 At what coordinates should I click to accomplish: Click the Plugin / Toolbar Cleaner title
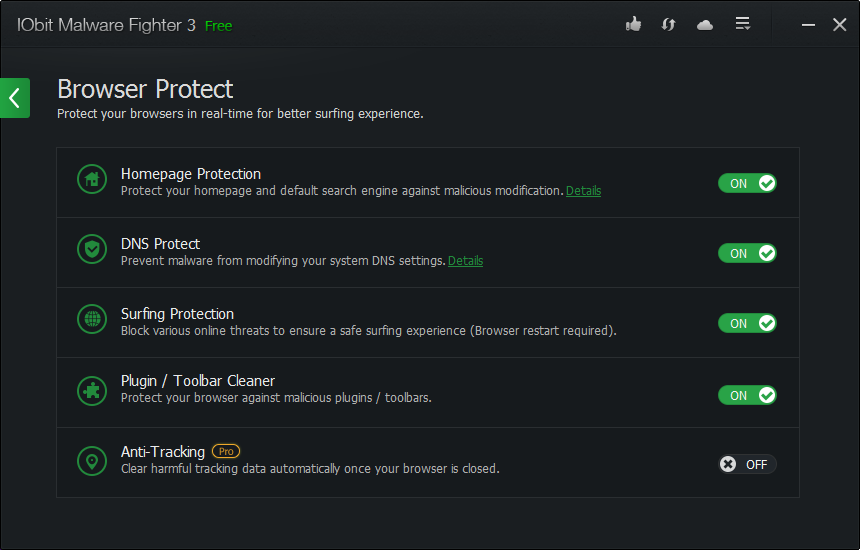pos(197,381)
